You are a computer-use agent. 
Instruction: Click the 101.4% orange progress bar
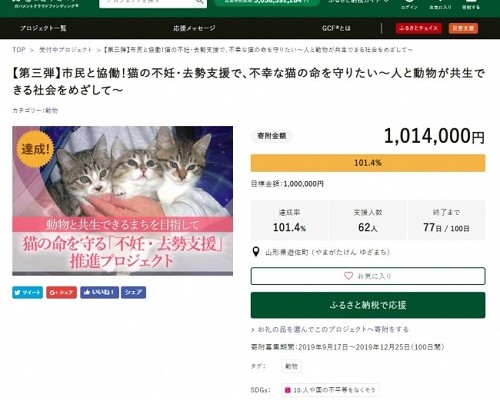tap(368, 163)
